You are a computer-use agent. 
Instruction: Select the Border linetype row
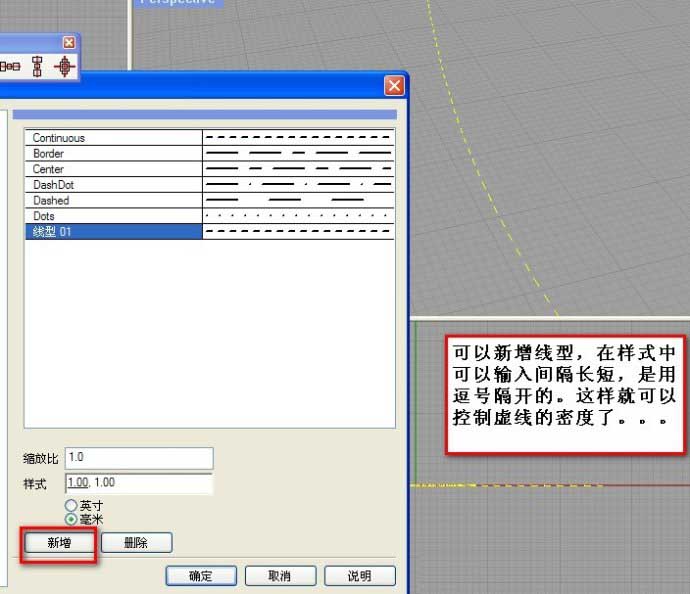click(x=209, y=153)
